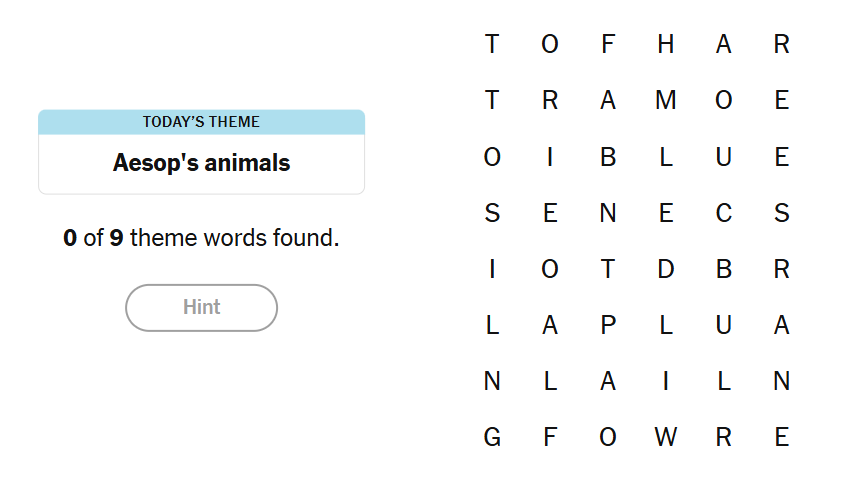Select the letter M in the grid
The height and width of the screenshot is (498, 843).
point(666,100)
